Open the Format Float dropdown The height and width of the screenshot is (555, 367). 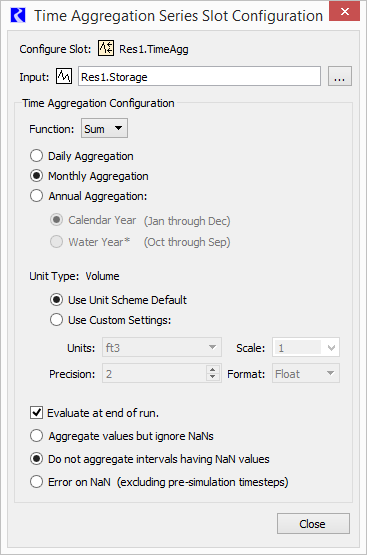tap(306, 373)
